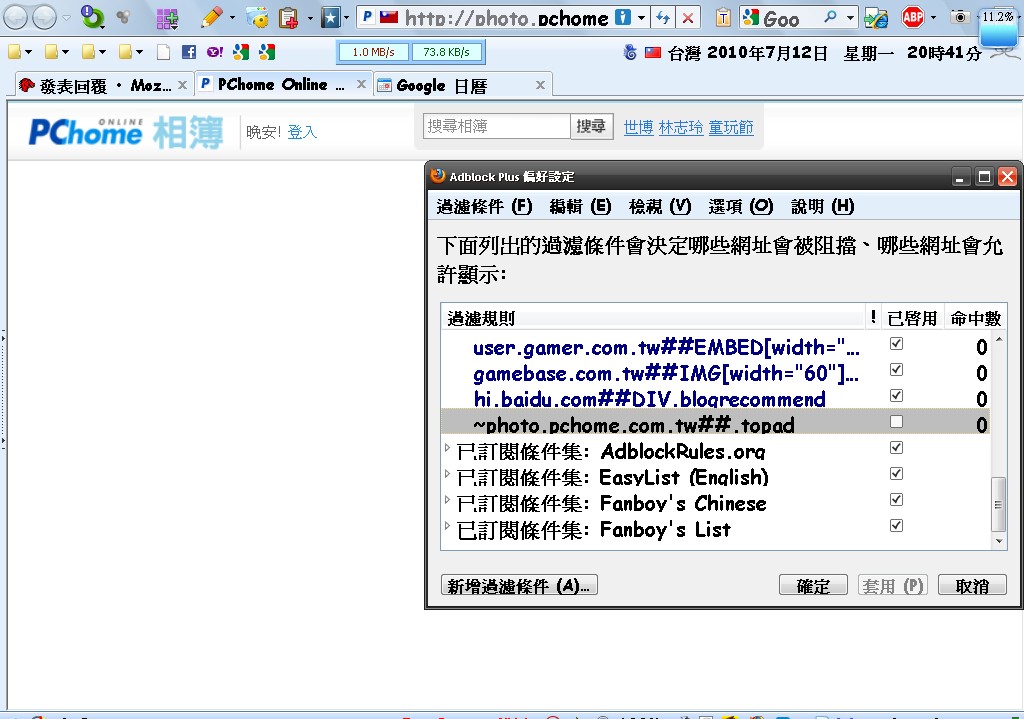Enable the ~photo.pchome.com.tw##.topad filter checkbox
The width and height of the screenshot is (1024, 719).
click(896, 422)
